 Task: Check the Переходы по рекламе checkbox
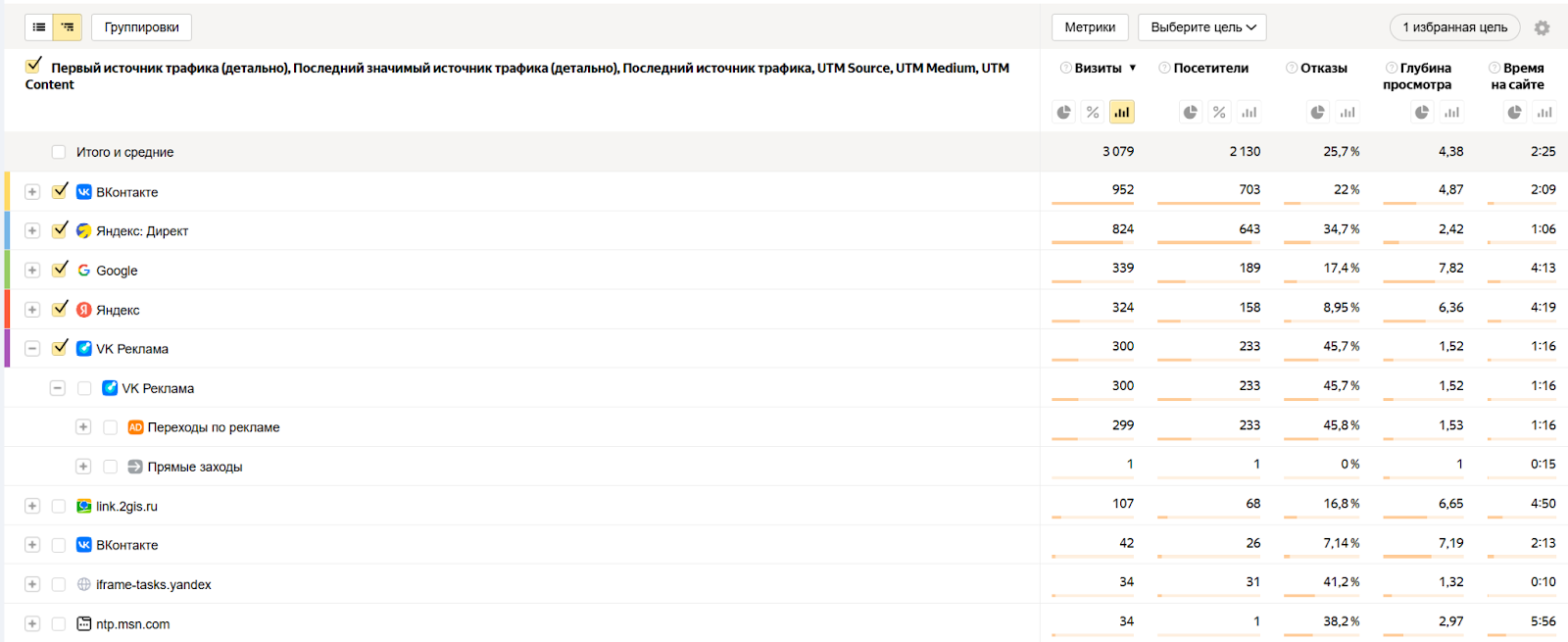tap(110, 427)
